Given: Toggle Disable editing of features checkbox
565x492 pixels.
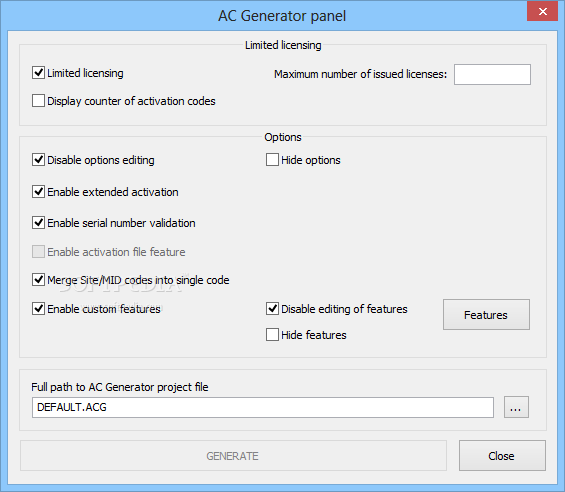Looking at the screenshot, I should [272, 309].
